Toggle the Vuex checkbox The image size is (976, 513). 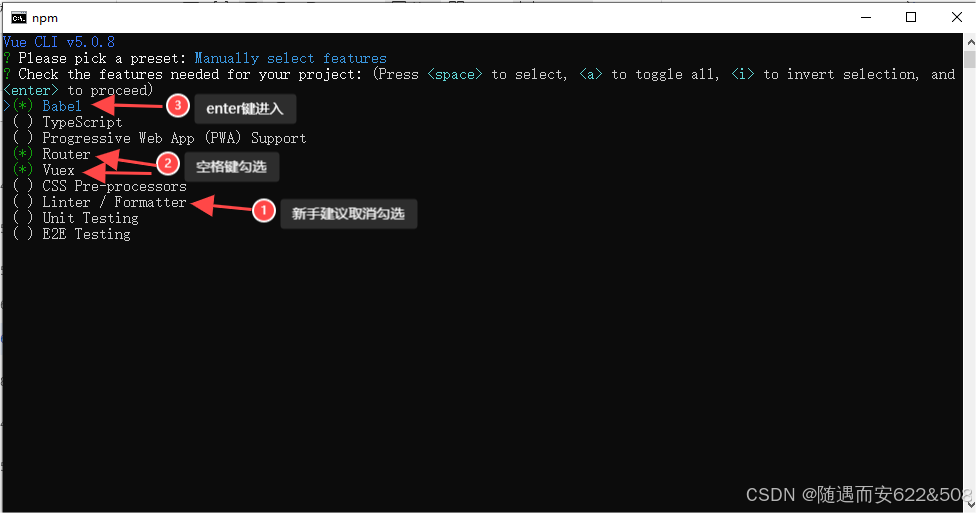[23, 170]
